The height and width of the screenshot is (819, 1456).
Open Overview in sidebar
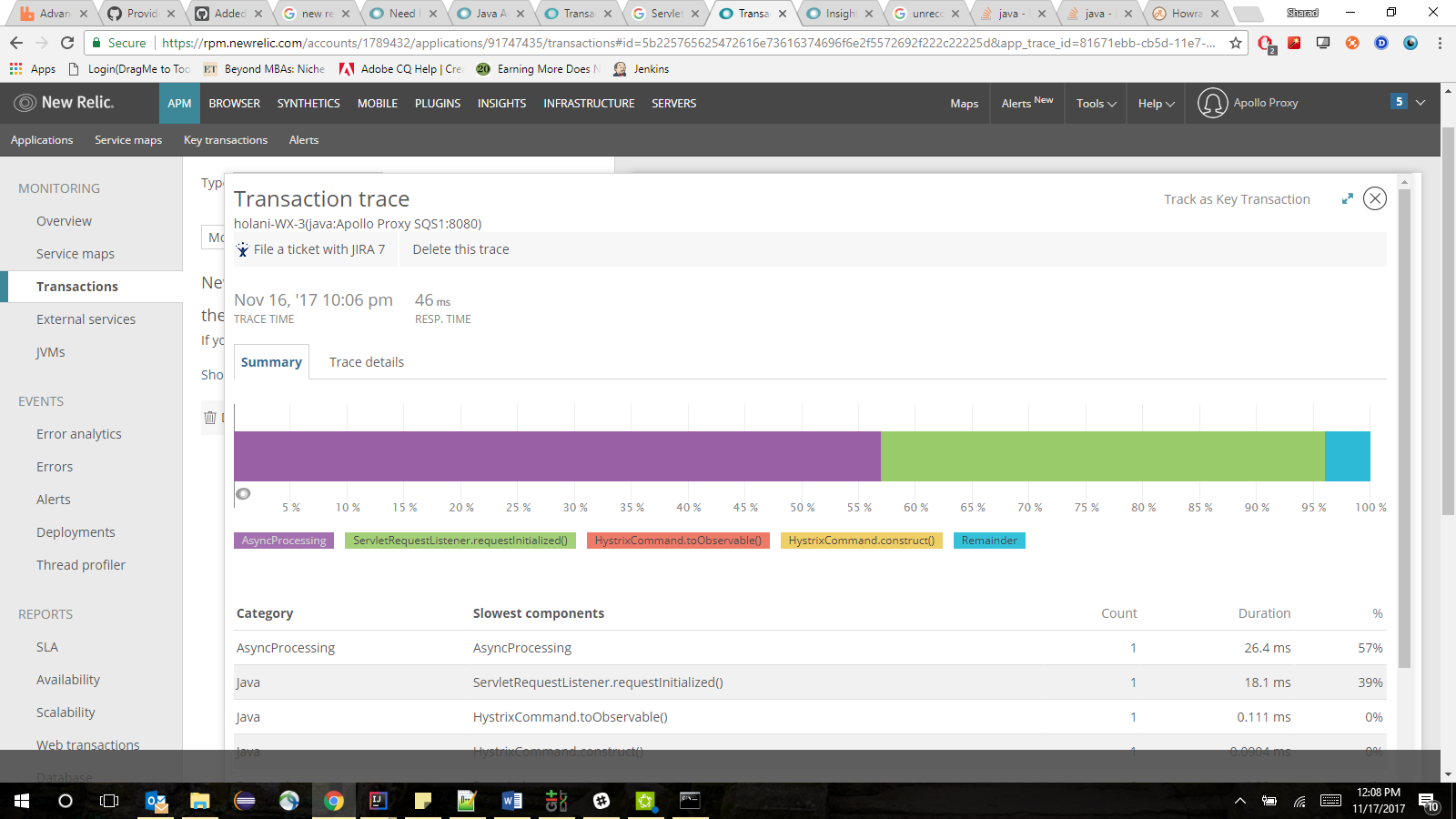[64, 221]
